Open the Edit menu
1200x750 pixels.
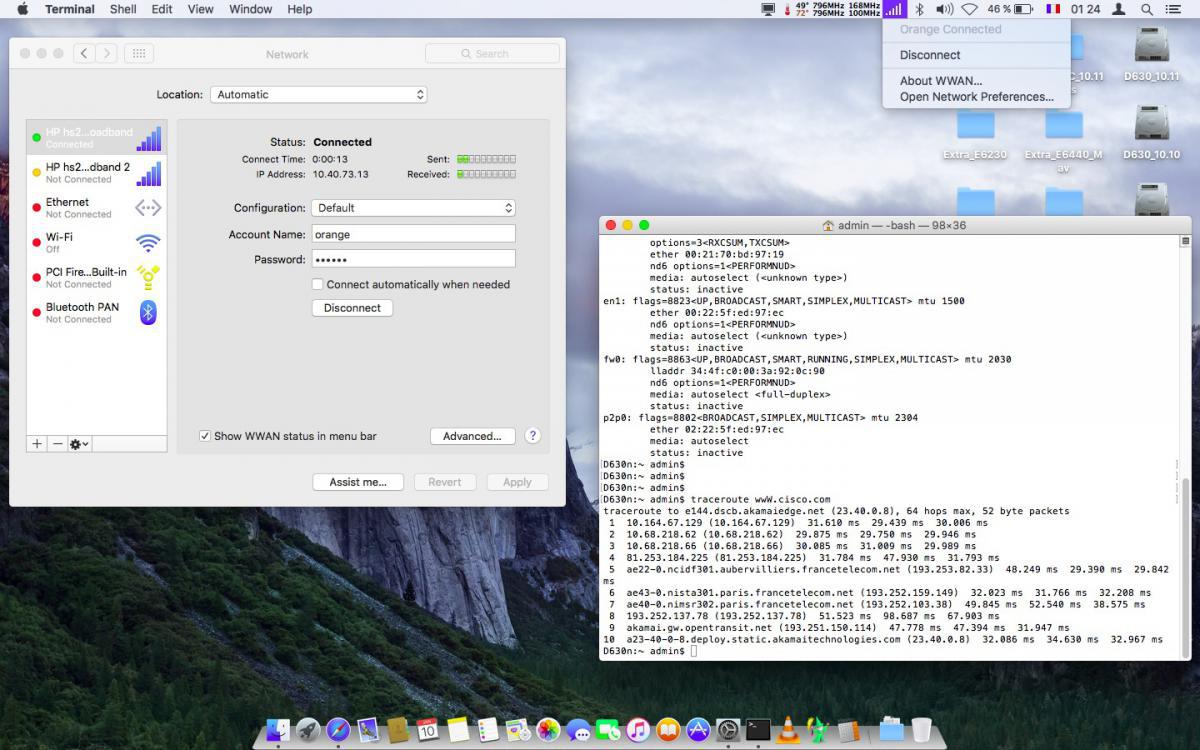tap(162, 9)
